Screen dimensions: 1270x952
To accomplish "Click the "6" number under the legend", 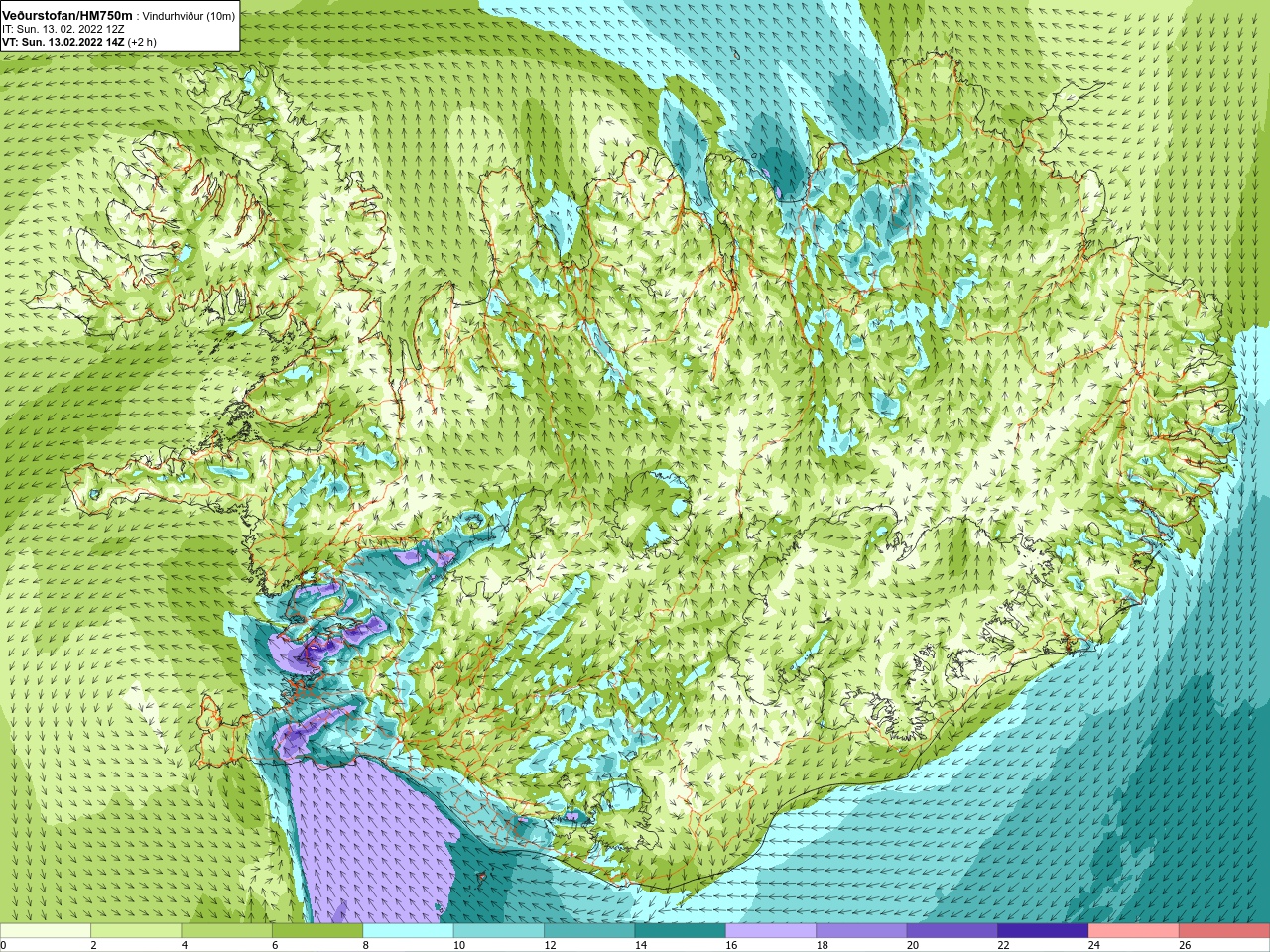I will click(x=275, y=945).
